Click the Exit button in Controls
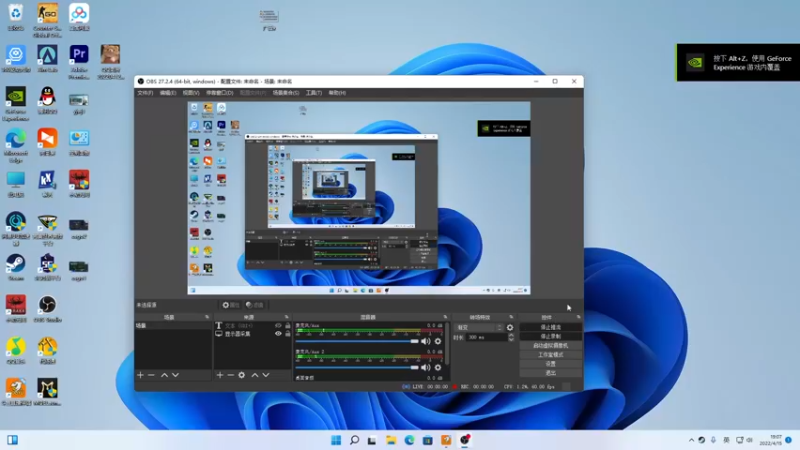The height and width of the screenshot is (450, 800). point(551,373)
